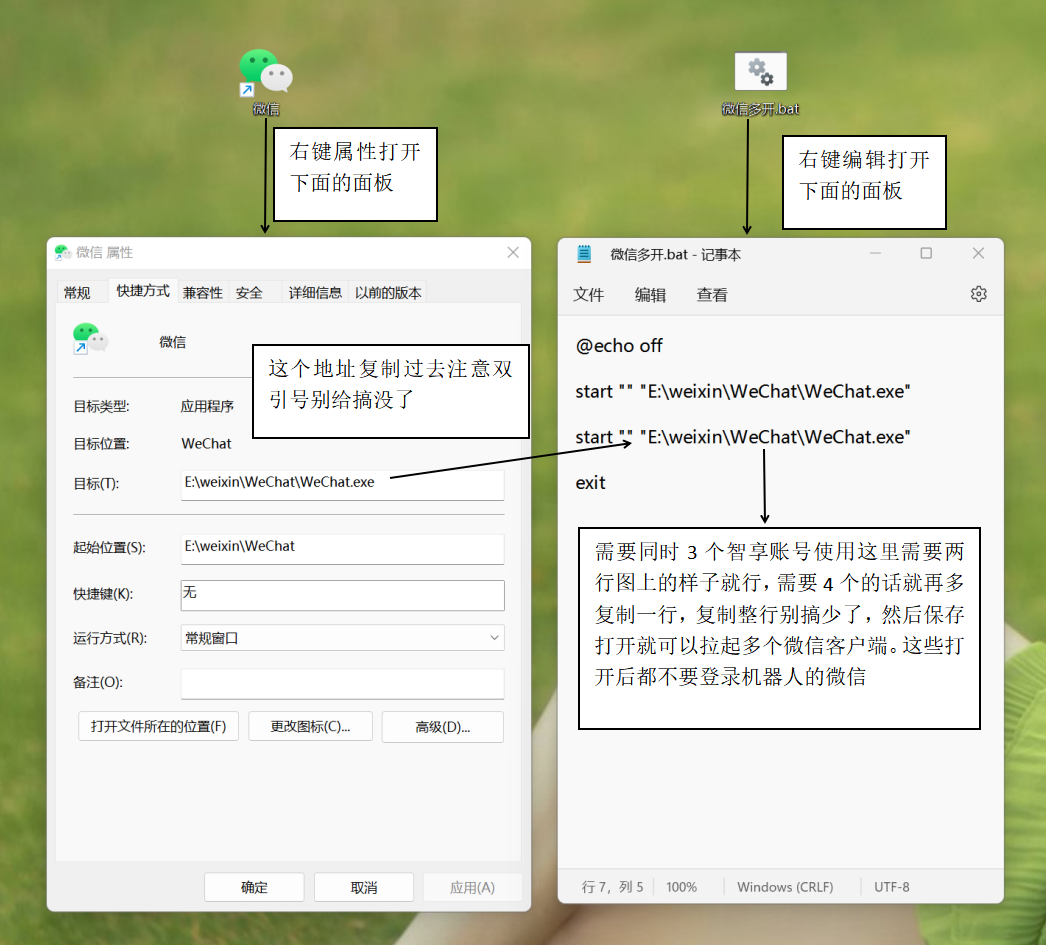The height and width of the screenshot is (945, 1046).
Task: Click 更改图标(C)... button
Action: [x=310, y=726]
